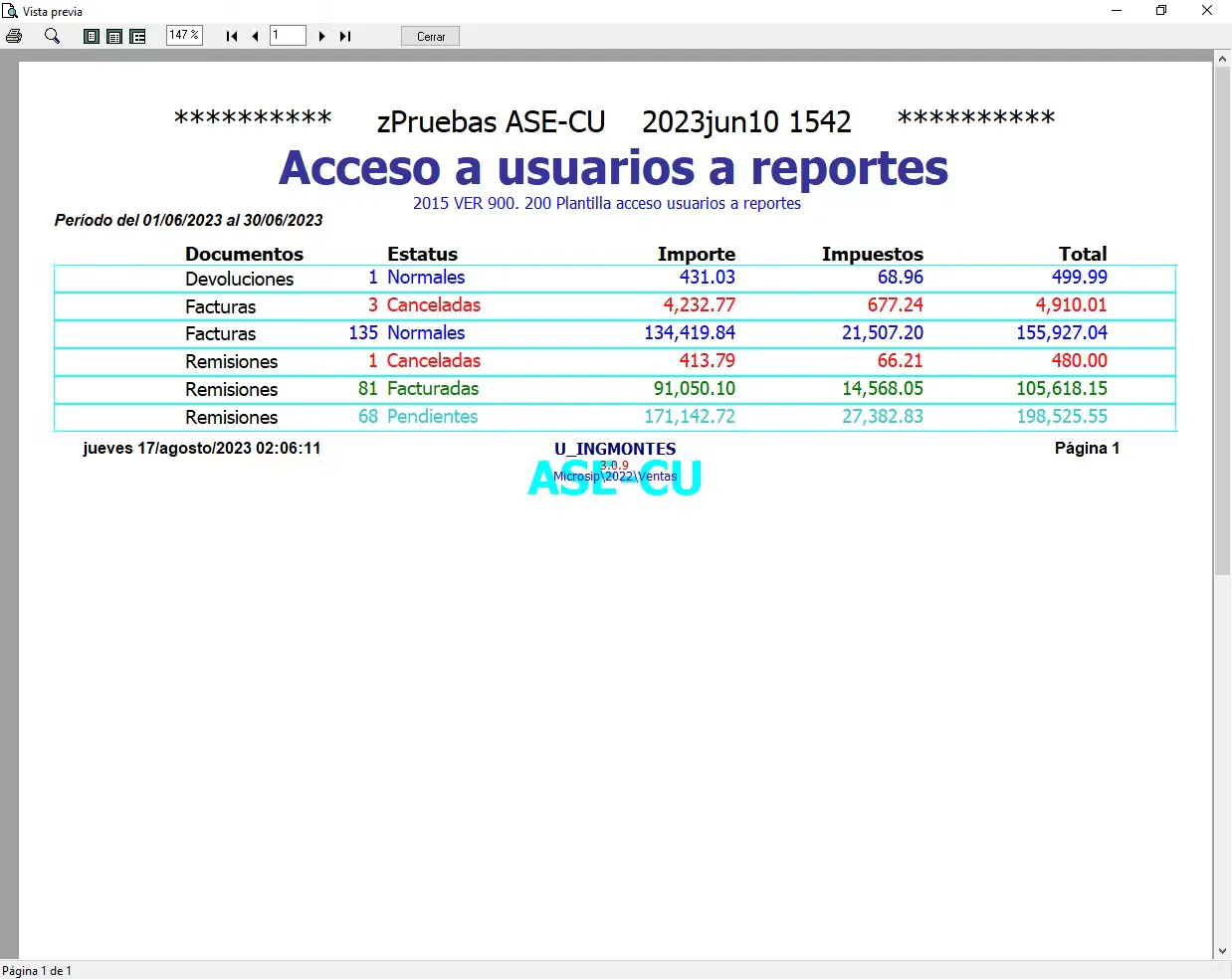
Task: Select the page width view icon
Action: (x=114, y=37)
